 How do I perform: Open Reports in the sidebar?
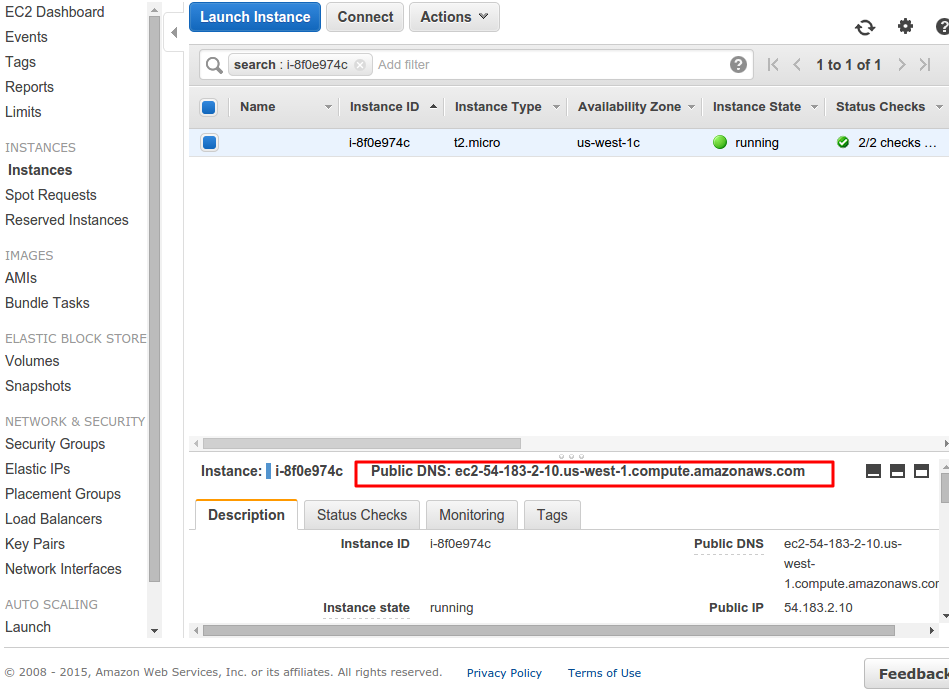click(x=29, y=87)
